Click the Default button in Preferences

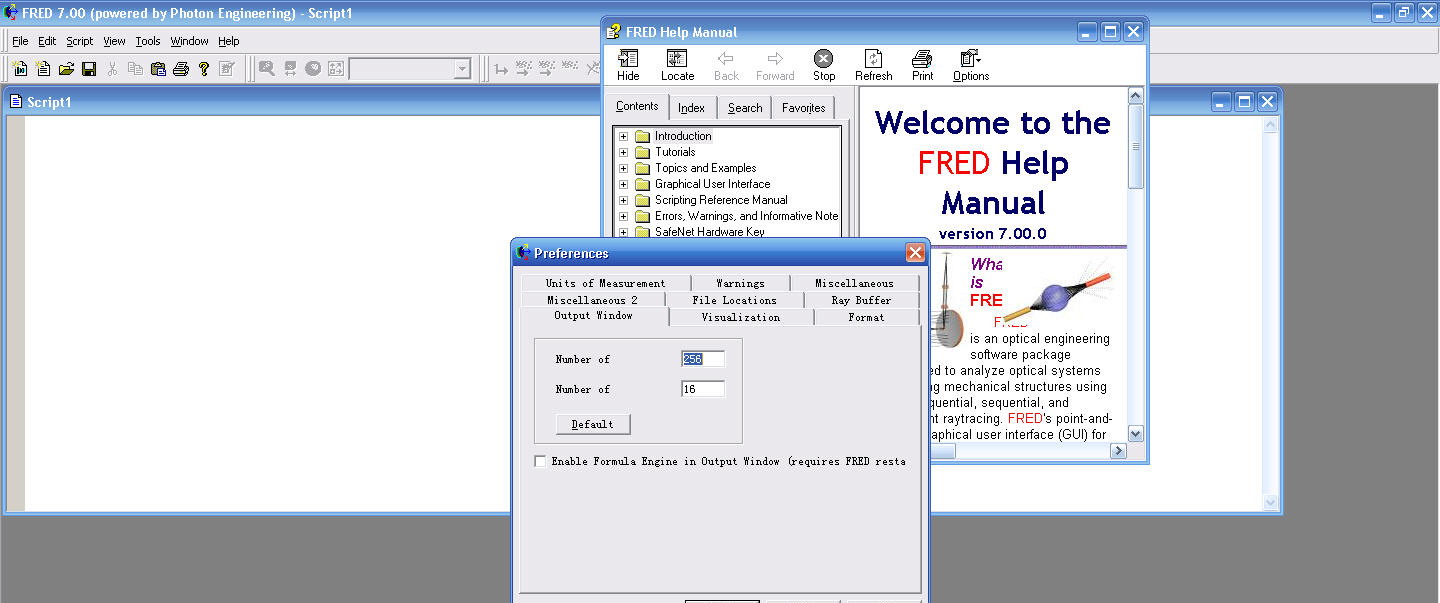[x=593, y=424]
